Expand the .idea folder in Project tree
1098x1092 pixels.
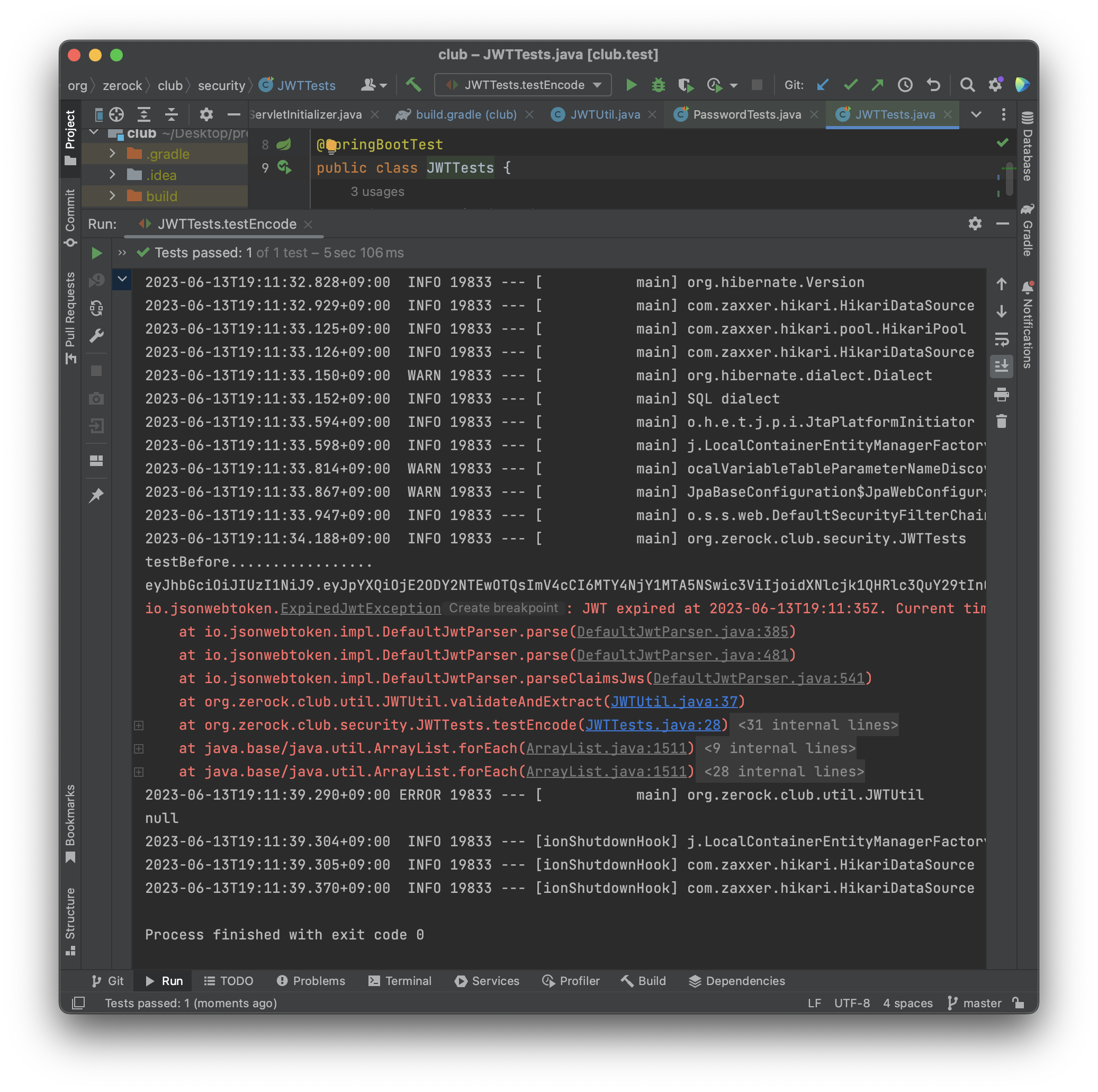tap(112, 175)
